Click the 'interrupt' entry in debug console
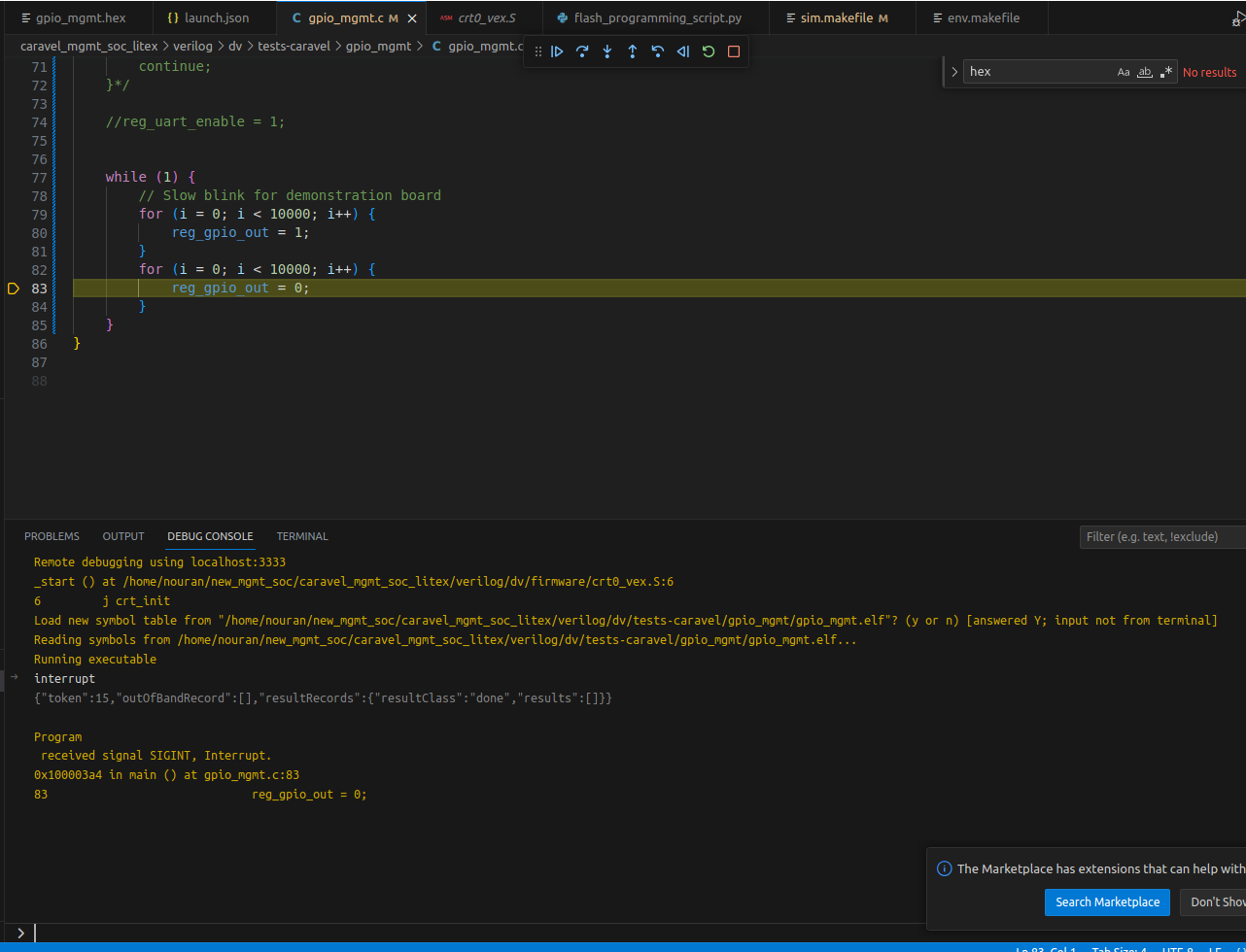Viewport: 1246px width, 952px height. click(x=64, y=678)
